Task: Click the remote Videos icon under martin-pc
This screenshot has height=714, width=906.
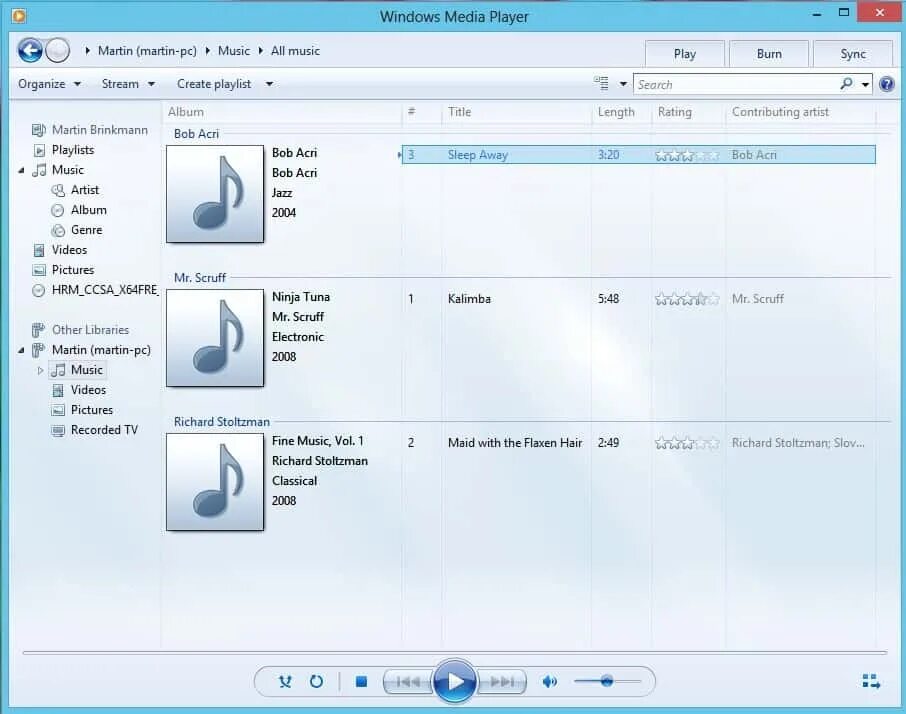Action: (x=58, y=391)
